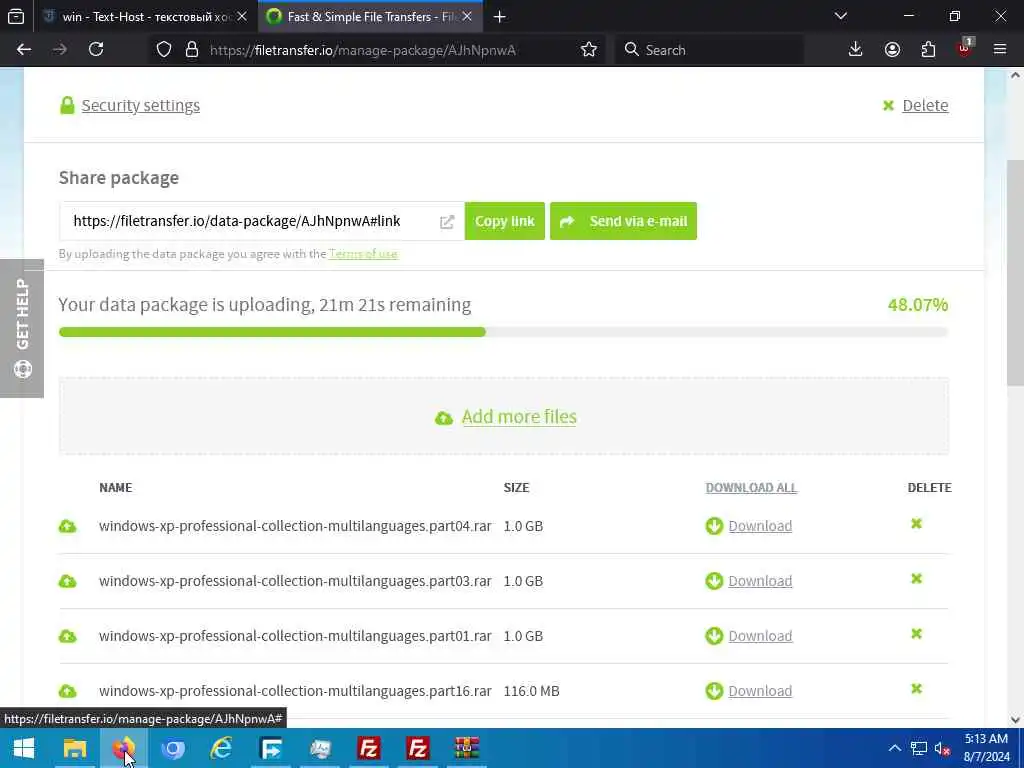The image size is (1024, 768).
Task: List all tabs dropdown arrow
Action: tap(841, 16)
